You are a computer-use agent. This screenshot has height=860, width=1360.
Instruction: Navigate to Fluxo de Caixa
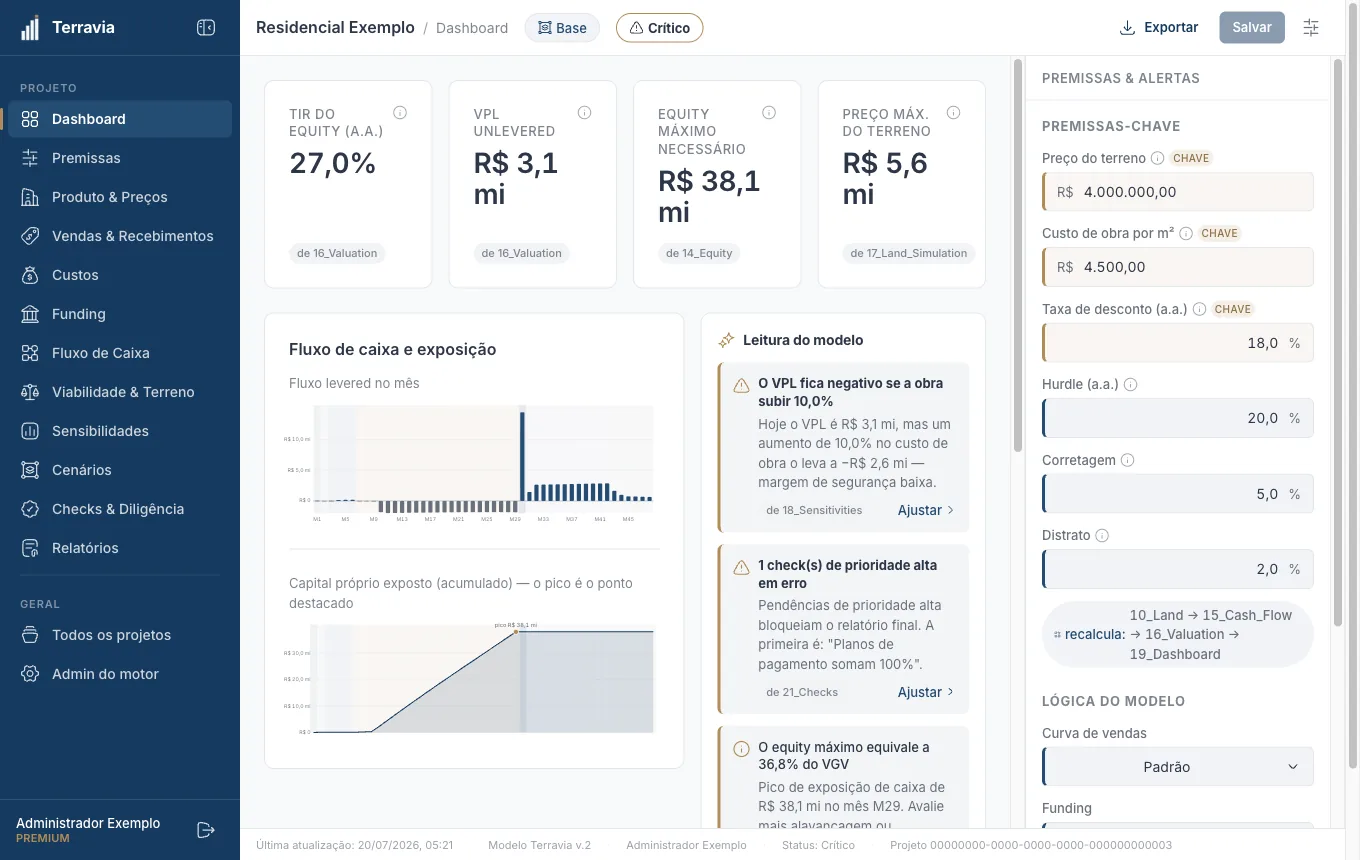click(x=120, y=353)
